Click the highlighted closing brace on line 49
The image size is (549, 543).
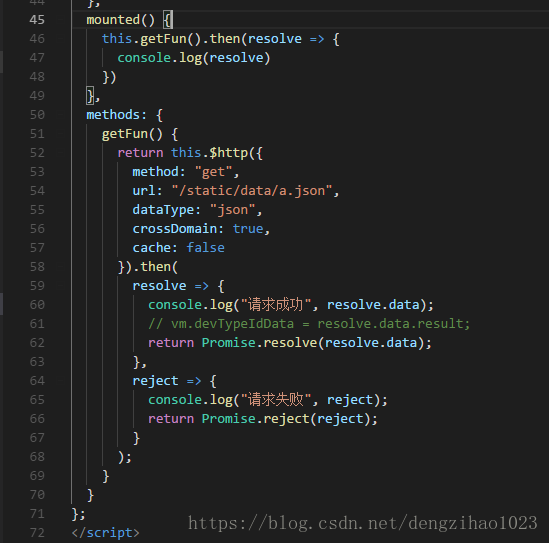(90, 96)
